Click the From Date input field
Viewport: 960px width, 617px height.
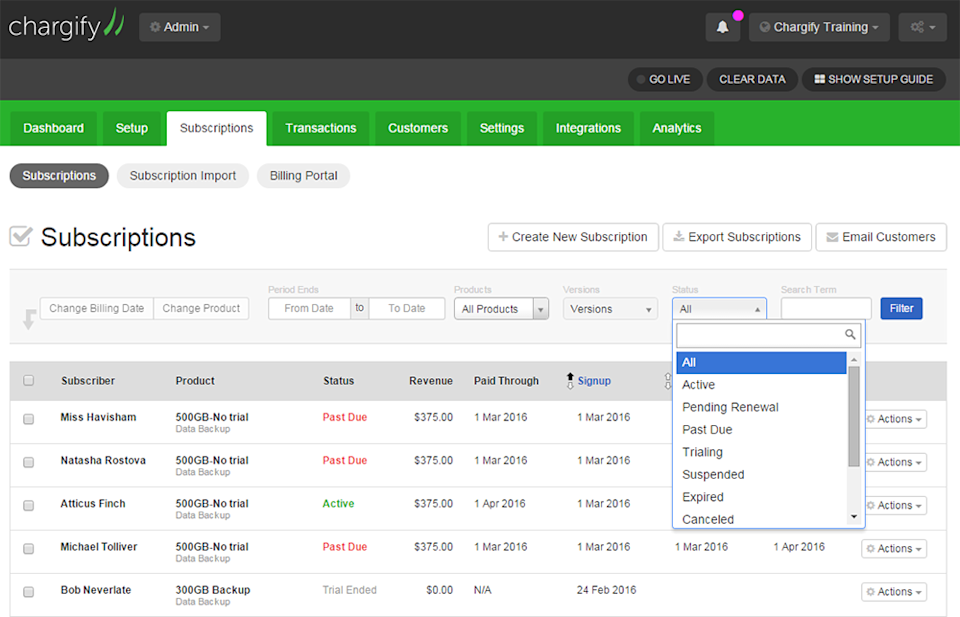coord(309,308)
